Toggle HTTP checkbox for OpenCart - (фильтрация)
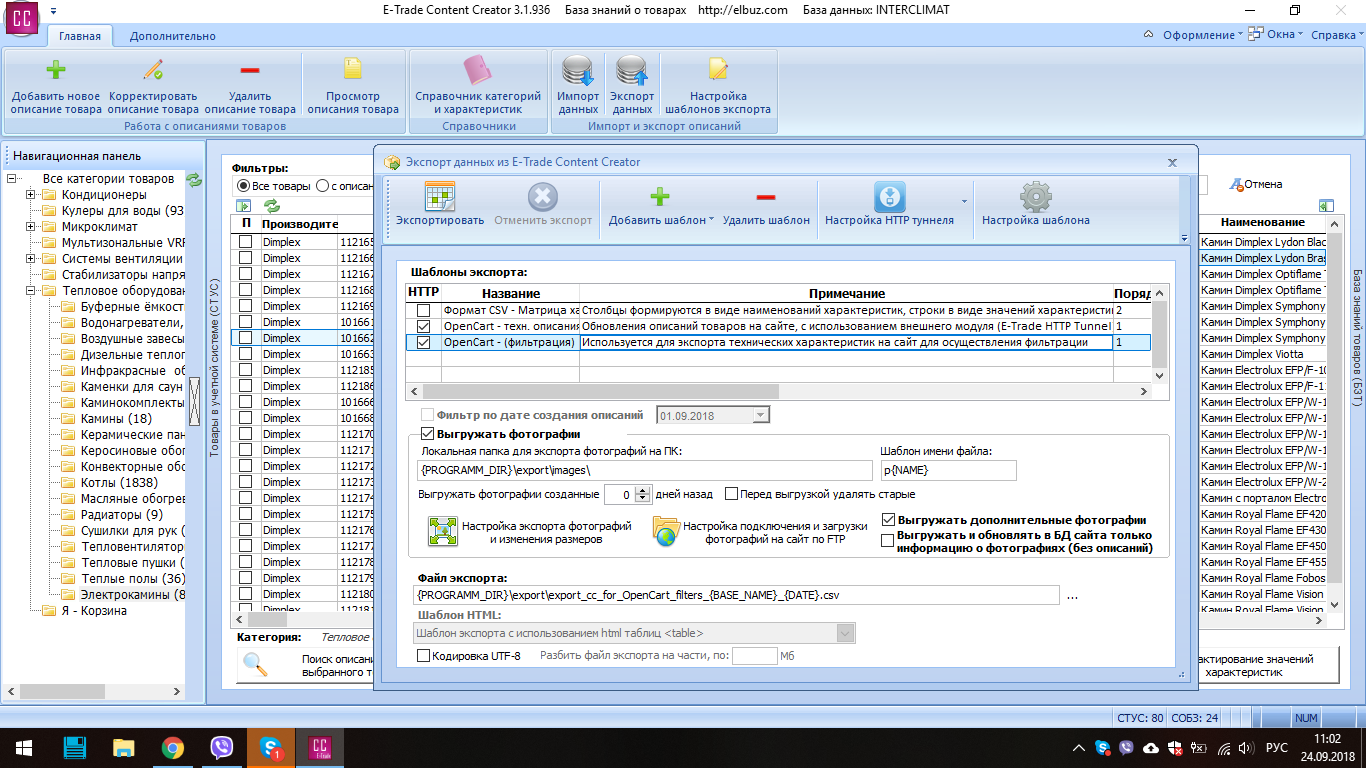Viewport: 1366px width, 768px height. tap(423, 342)
